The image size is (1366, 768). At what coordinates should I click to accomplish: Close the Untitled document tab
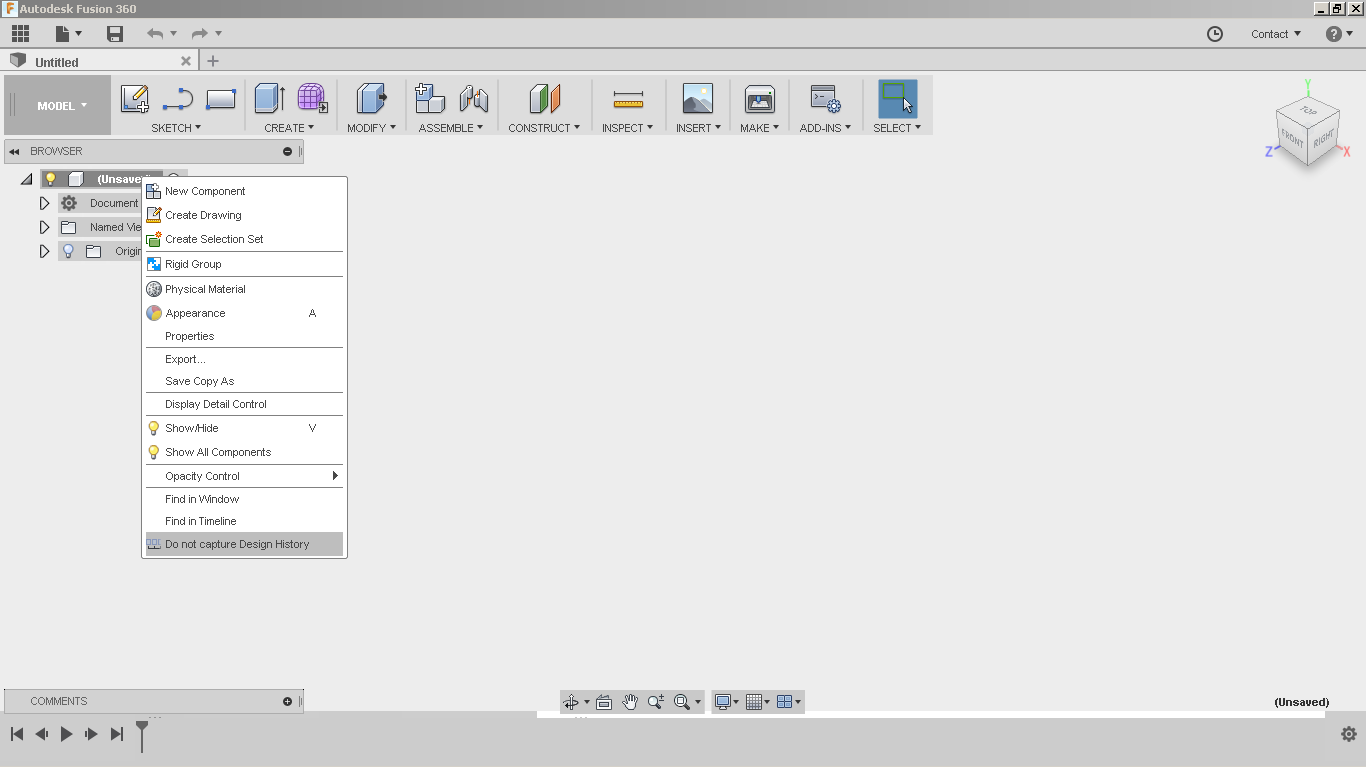click(x=185, y=61)
